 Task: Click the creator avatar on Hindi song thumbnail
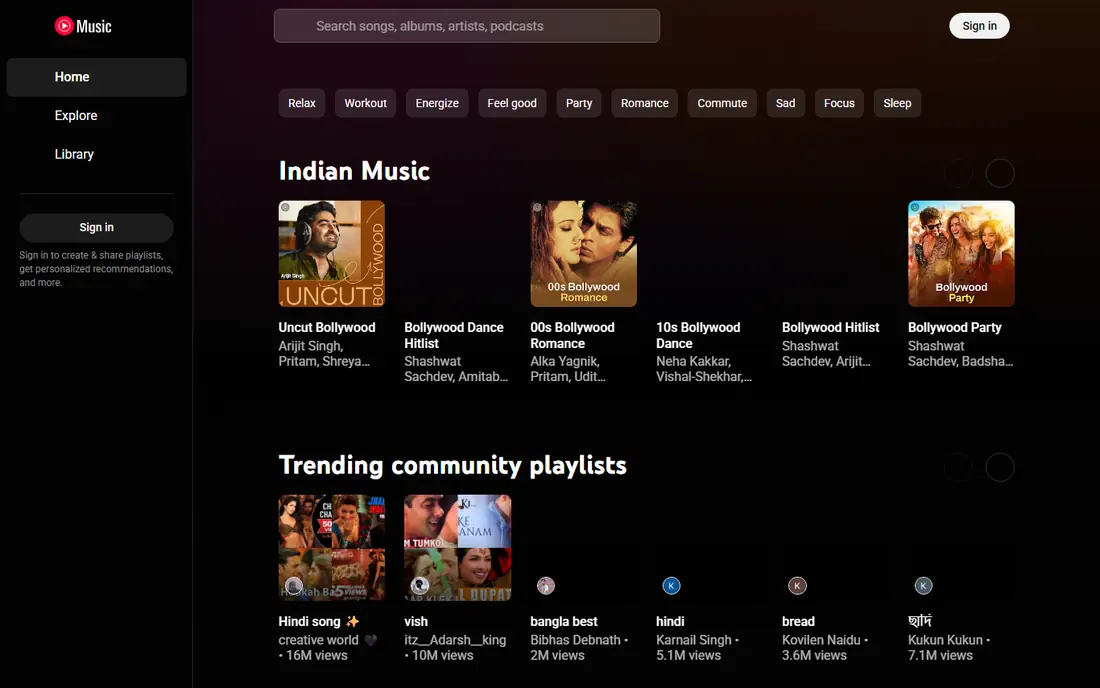294,586
